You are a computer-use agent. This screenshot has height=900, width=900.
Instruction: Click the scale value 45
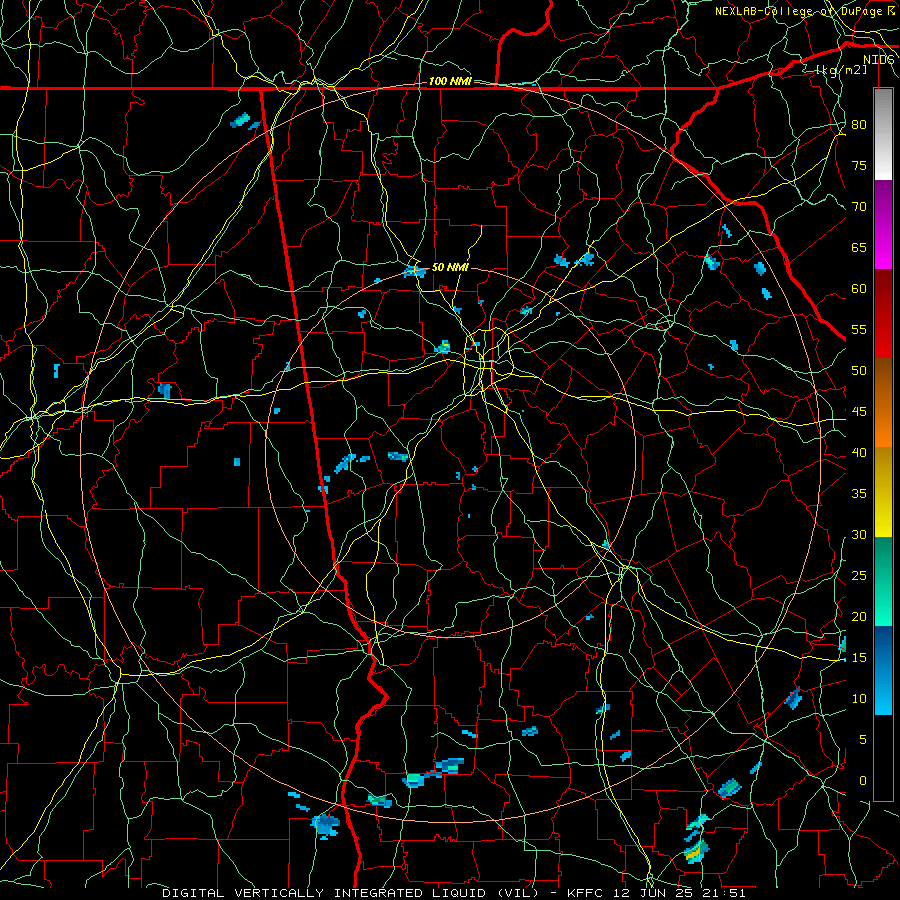pos(859,412)
